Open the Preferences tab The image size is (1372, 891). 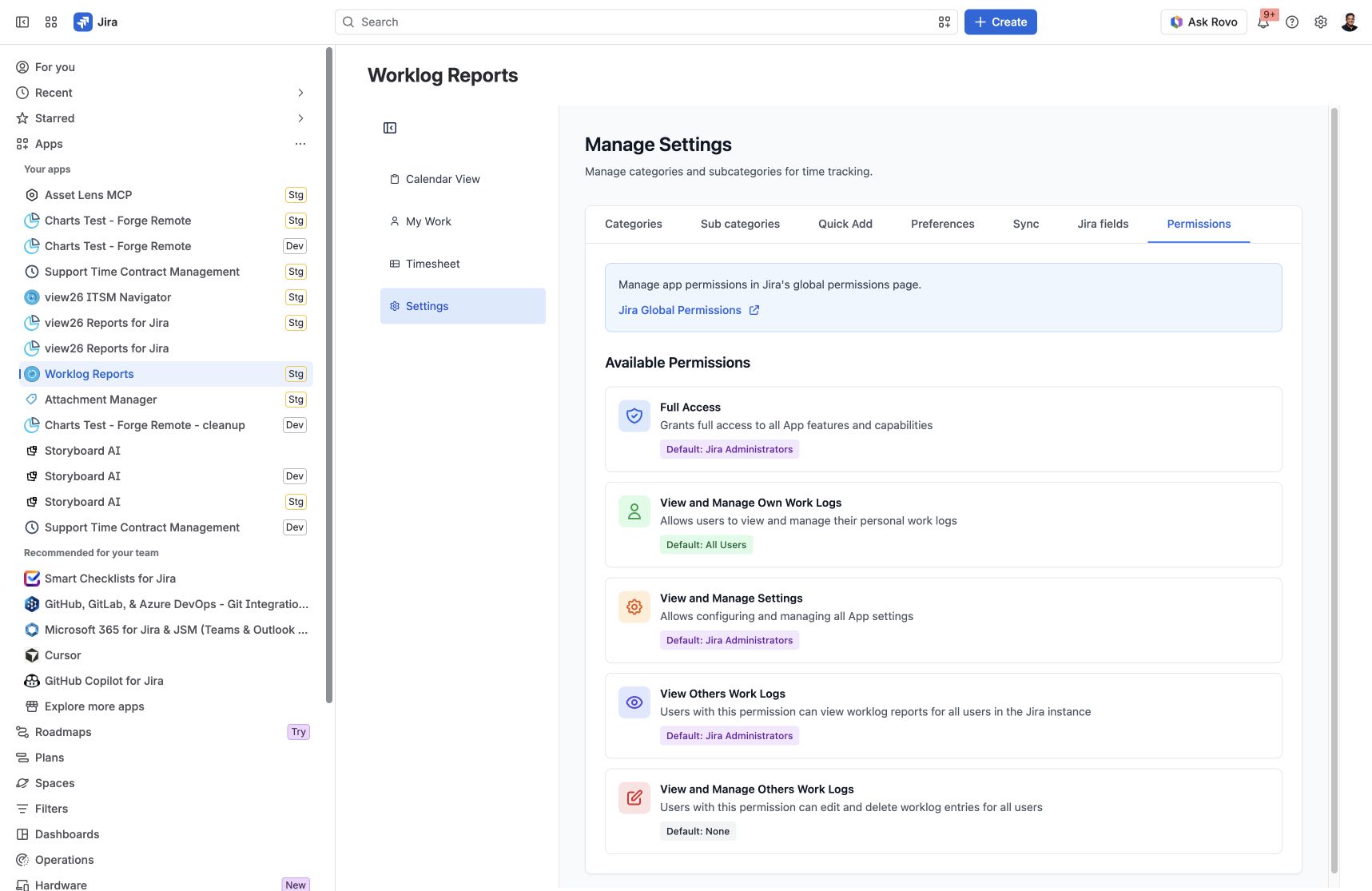pos(943,224)
